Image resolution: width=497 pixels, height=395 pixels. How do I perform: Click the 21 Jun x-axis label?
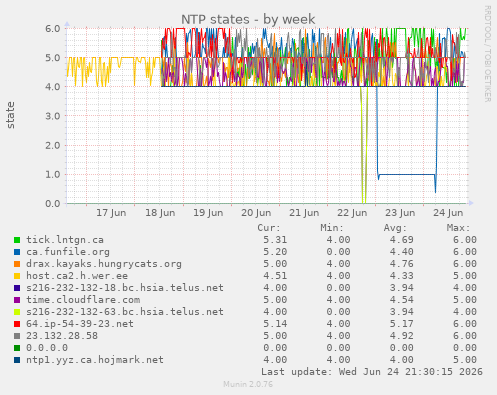click(304, 213)
